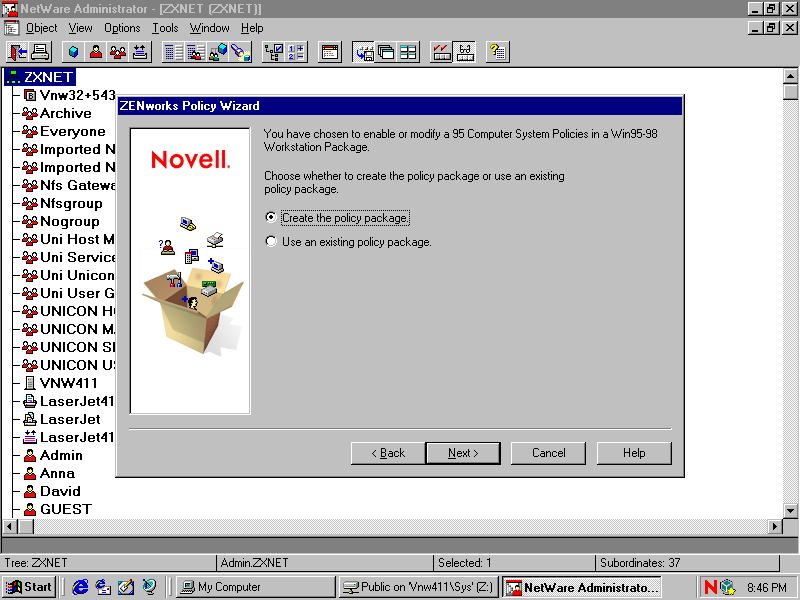
Task: Switch to Public on Vnw411 Sys window
Action: [x=418, y=587]
